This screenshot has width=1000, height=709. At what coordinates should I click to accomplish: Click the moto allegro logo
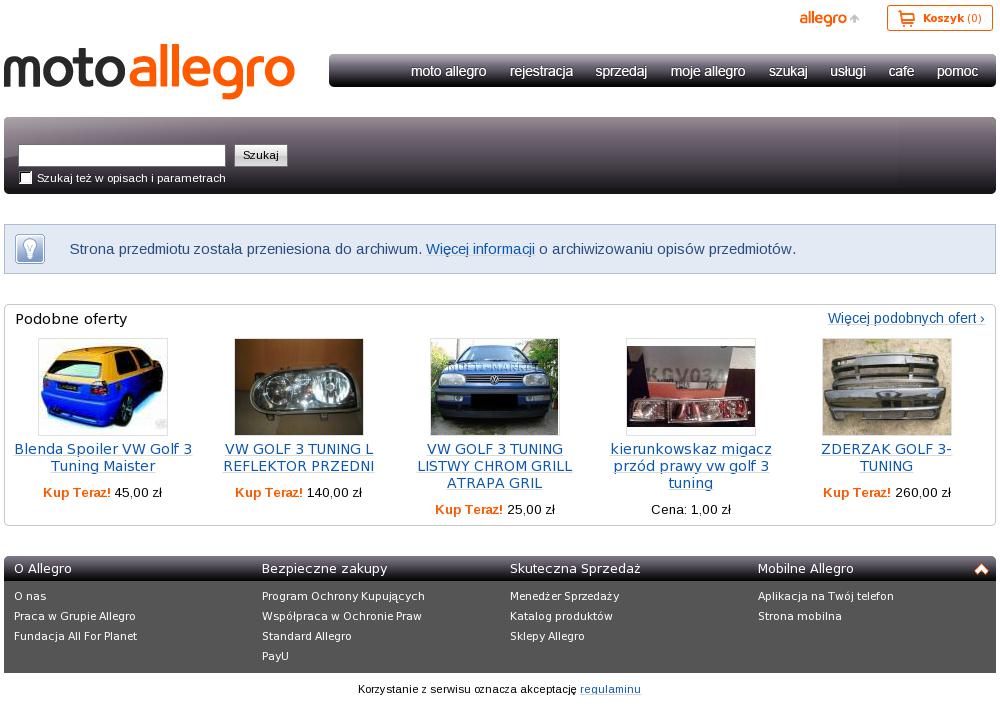click(149, 71)
